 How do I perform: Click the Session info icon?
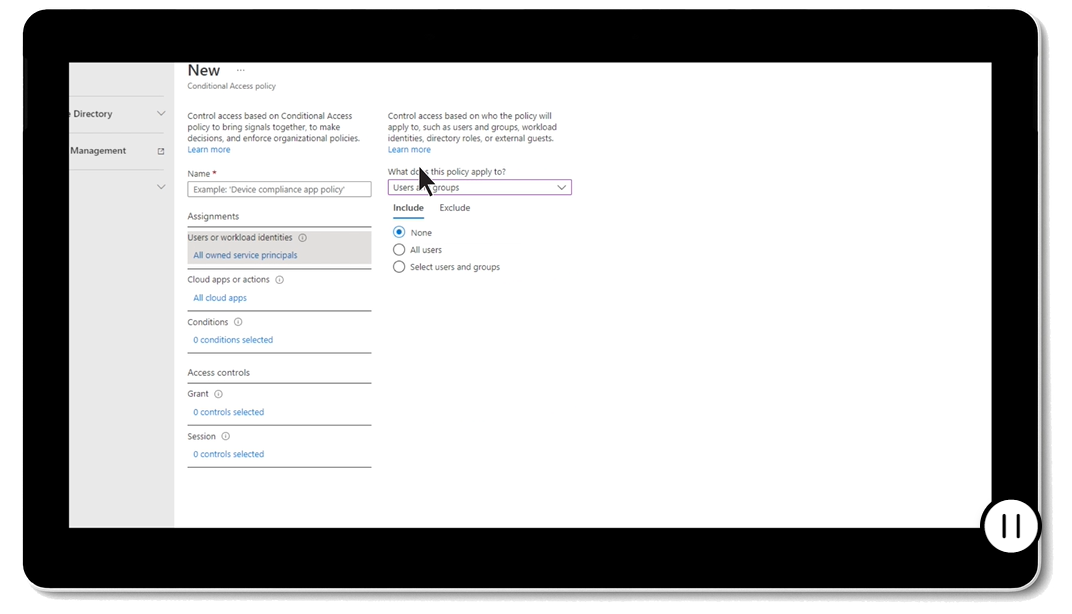[x=225, y=436]
